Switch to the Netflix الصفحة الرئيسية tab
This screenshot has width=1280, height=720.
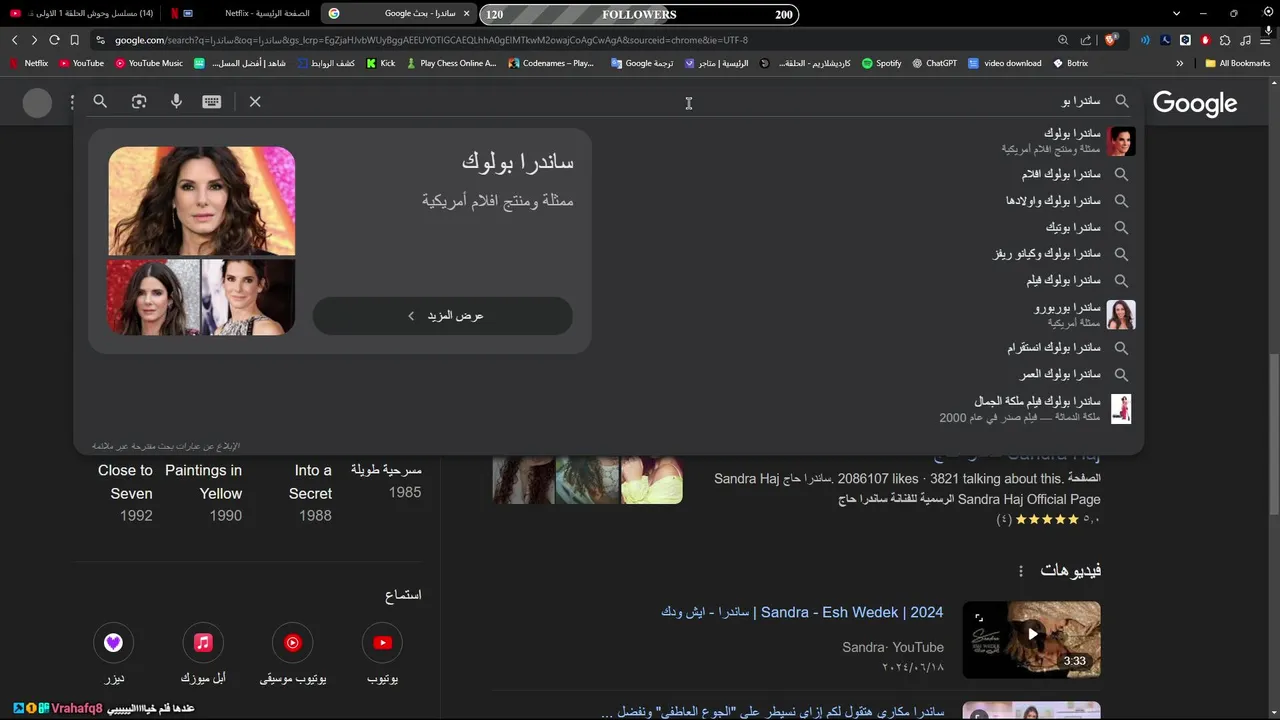(240, 13)
